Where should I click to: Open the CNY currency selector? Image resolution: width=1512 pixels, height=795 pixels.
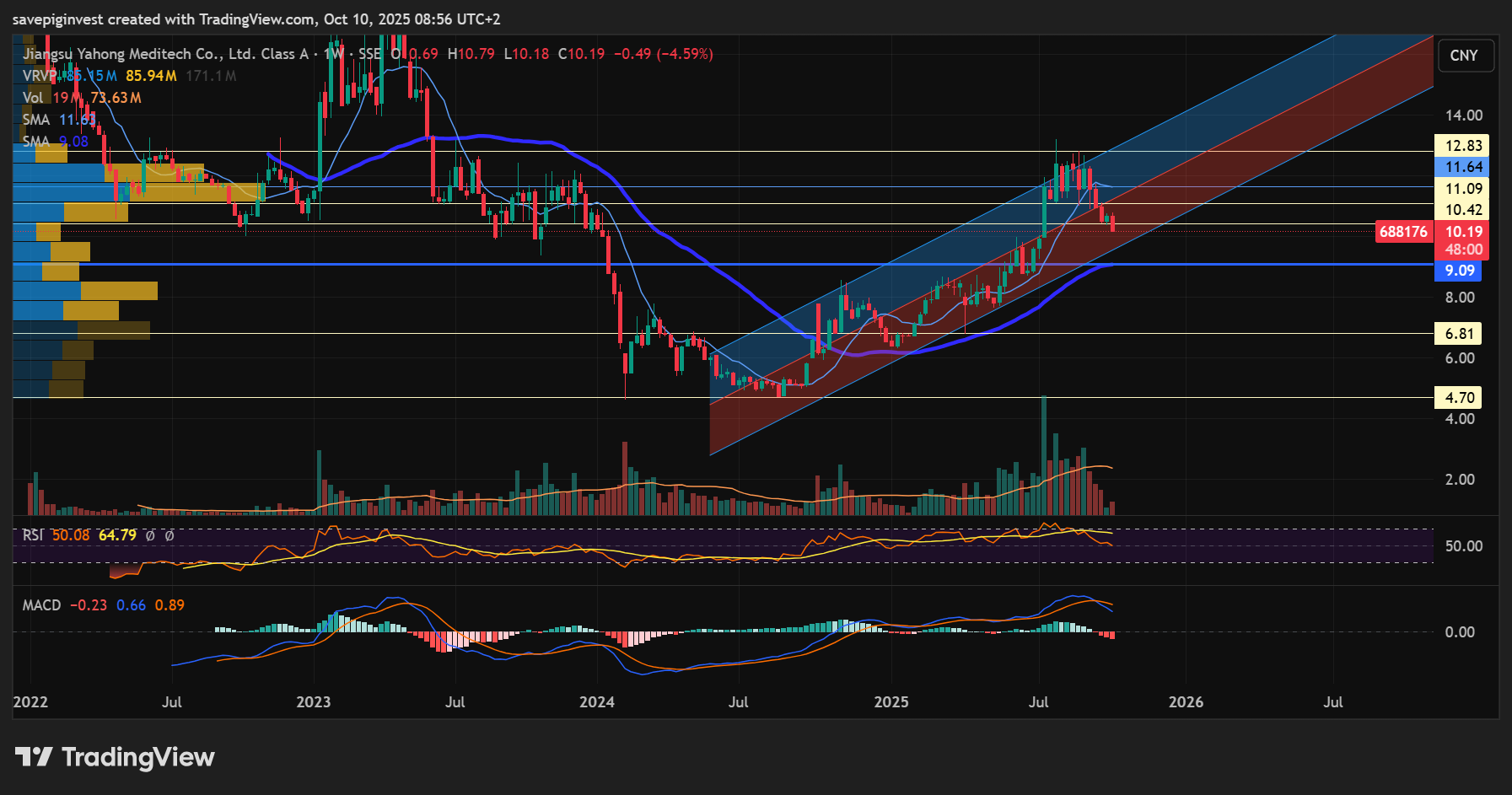coord(1464,56)
